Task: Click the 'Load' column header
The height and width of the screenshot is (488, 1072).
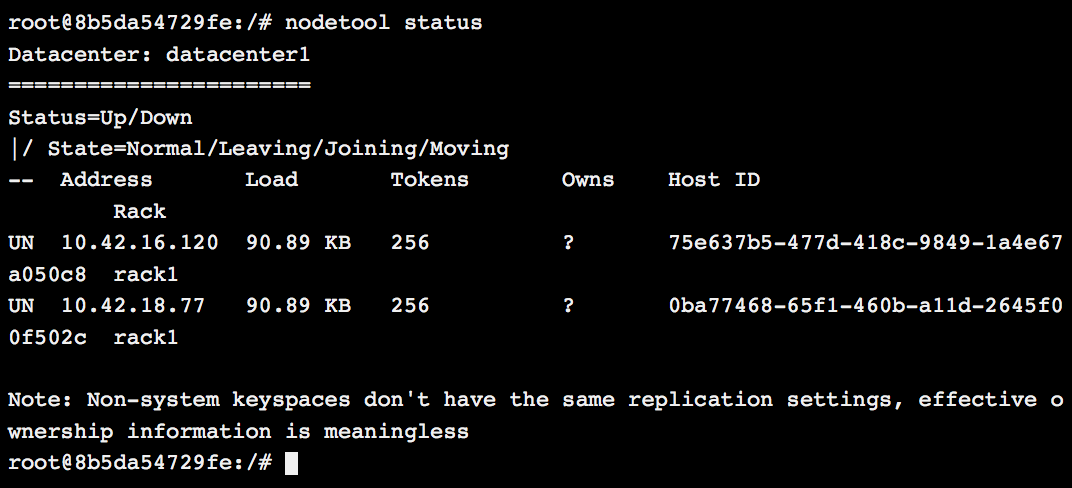Action: (x=271, y=180)
